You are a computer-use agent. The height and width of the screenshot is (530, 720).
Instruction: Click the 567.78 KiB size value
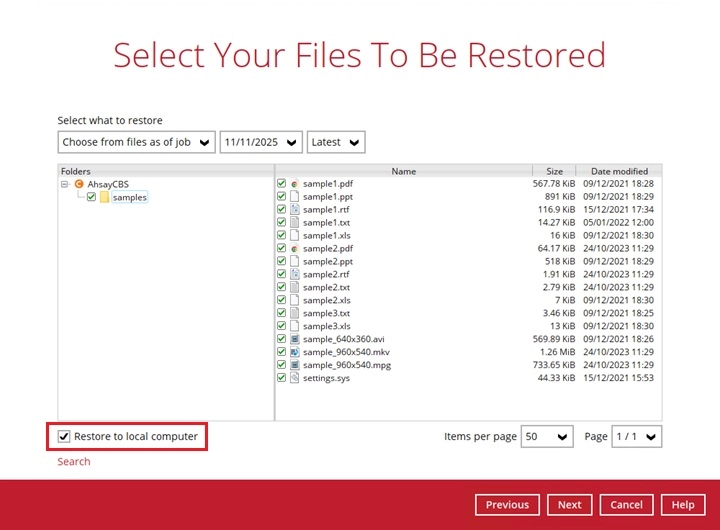(x=554, y=184)
